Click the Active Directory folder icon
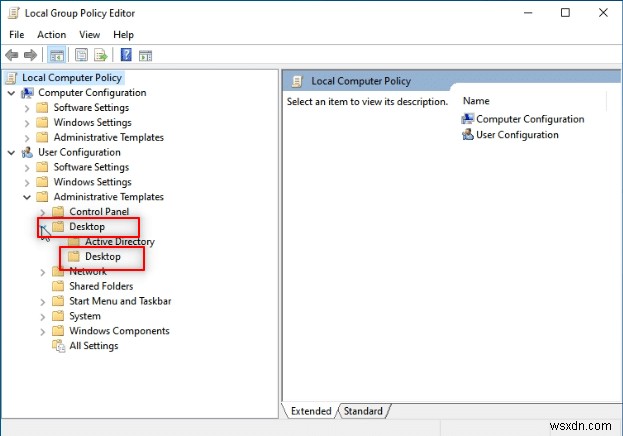The height and width of the screenshot is (436, 623). [x=74, y=242]
